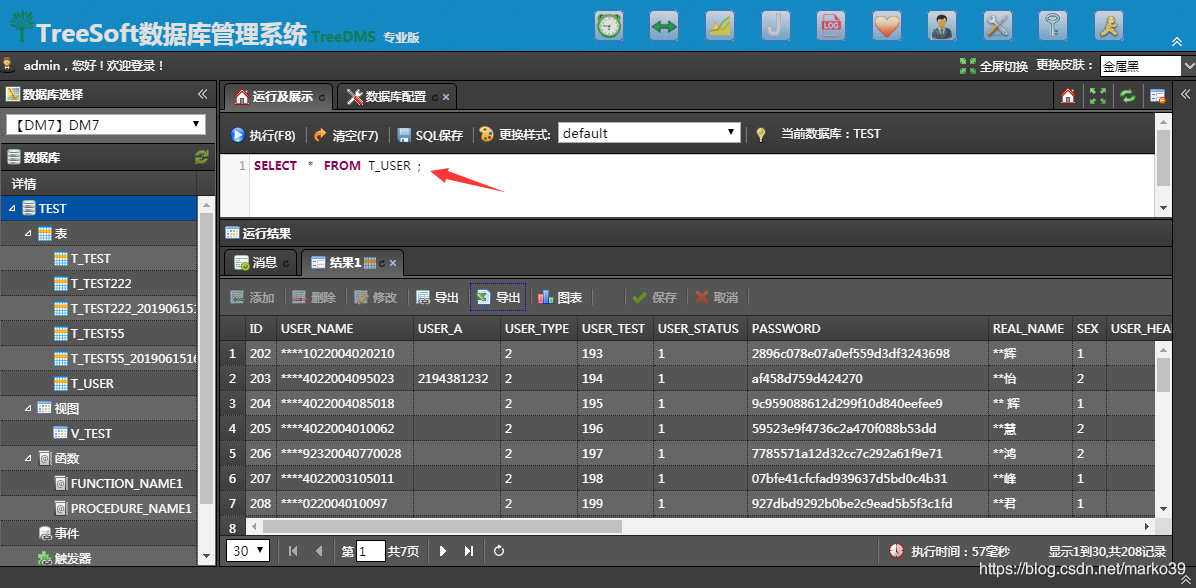Select PROCEDURE_NAME1 in tree

tap(131, 508)
